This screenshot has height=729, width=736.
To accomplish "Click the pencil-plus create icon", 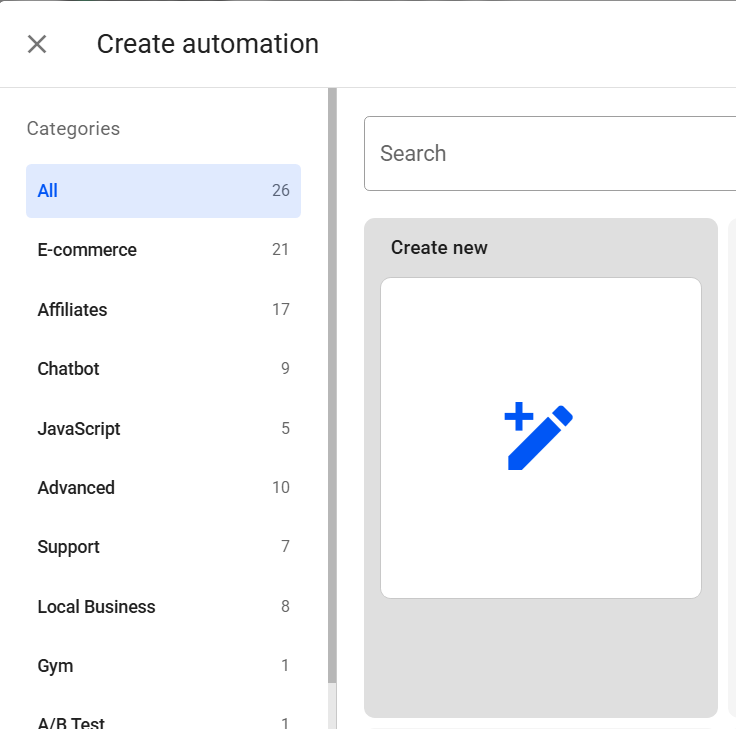I will [x=539, y=437].
